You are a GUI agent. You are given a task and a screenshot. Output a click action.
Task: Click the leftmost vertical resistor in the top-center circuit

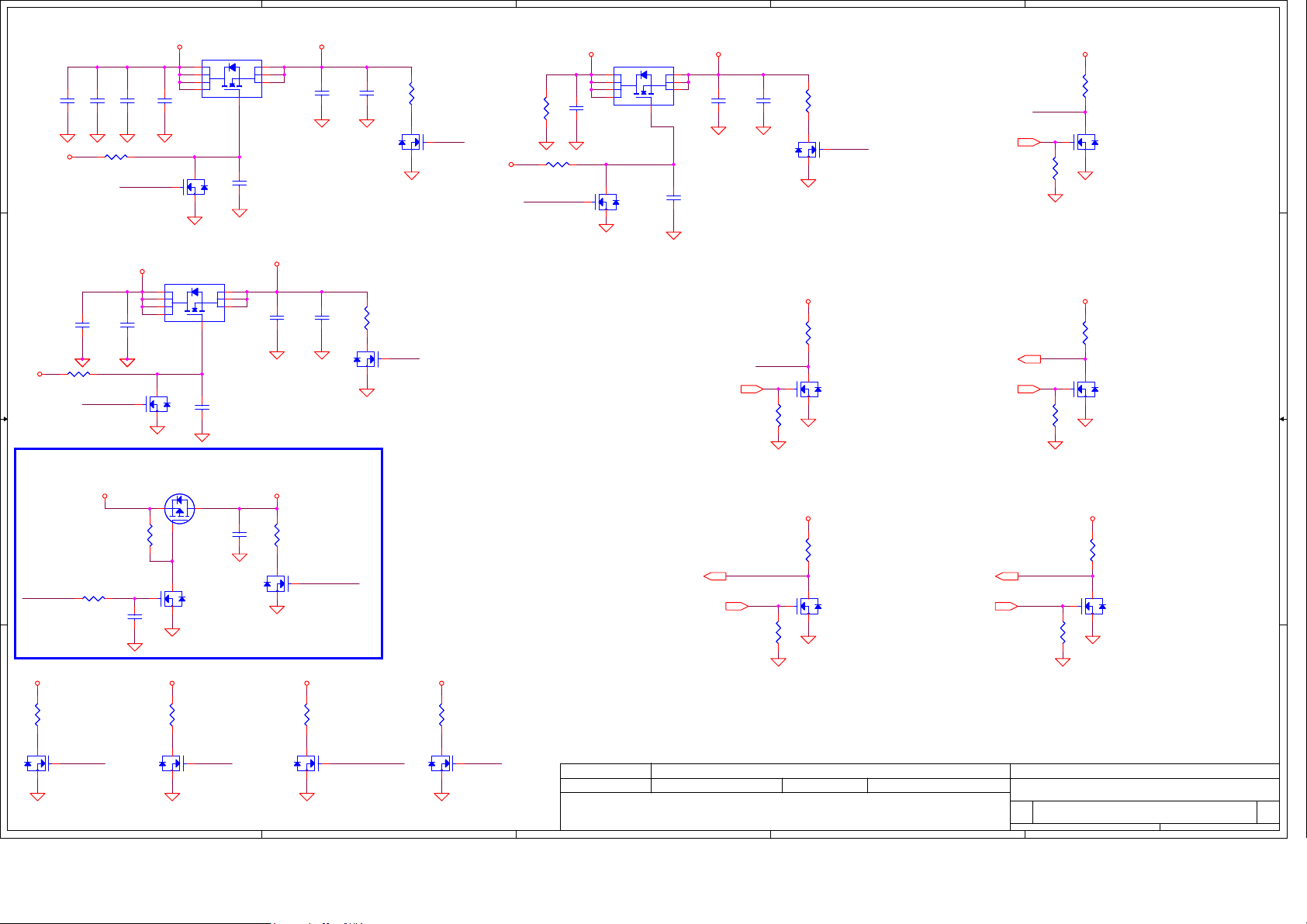pos(546,108)
